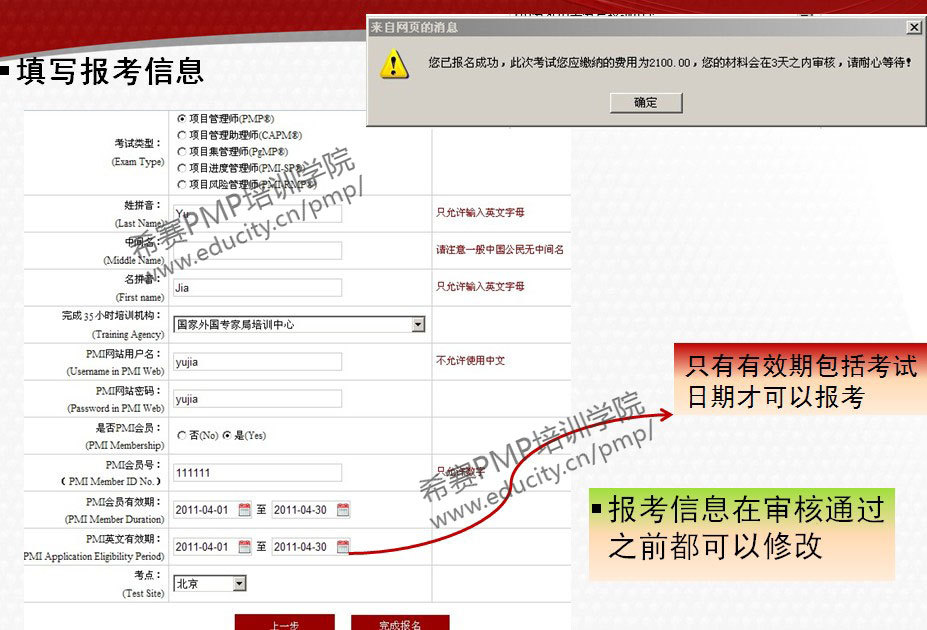The width and height of the screenshot is (927, 630).
Task: Select 项目集管理师(PgMP) exam type
Action: pos(182,151)
